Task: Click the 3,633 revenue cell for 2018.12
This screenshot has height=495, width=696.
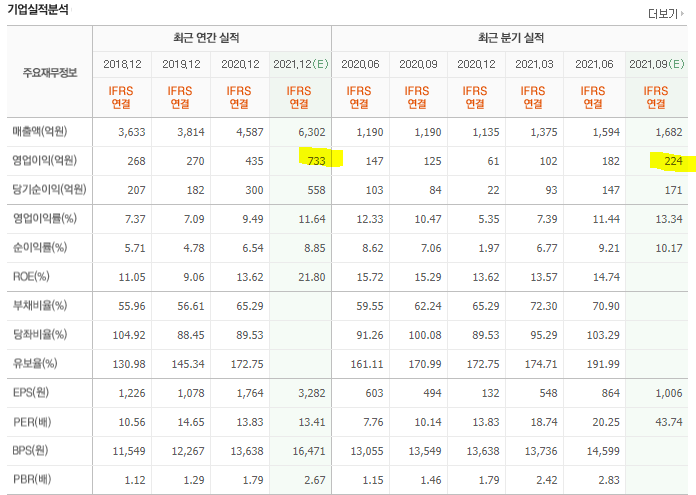Action: (131, 132)
